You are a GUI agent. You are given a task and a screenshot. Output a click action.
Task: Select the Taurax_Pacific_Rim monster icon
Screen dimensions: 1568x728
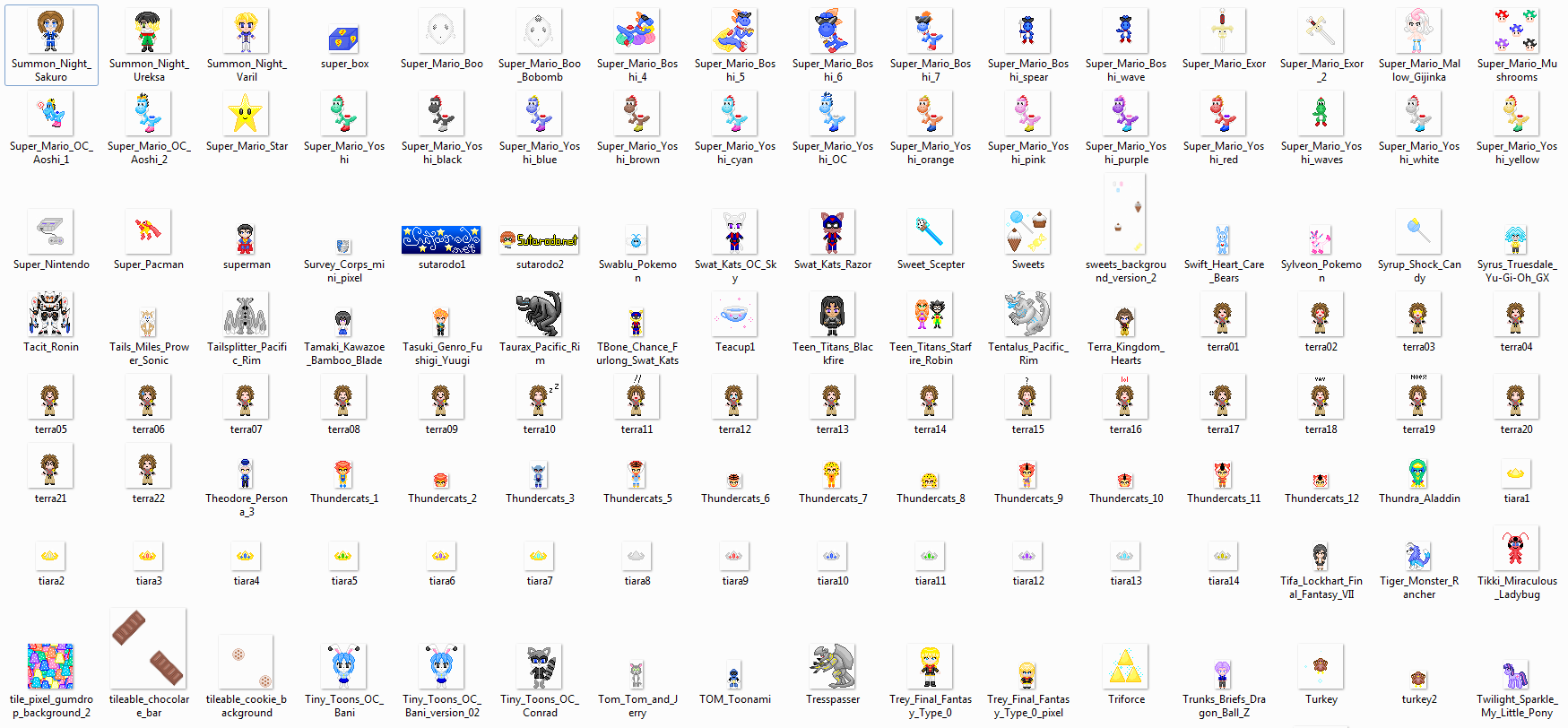(x=540, y=314)
